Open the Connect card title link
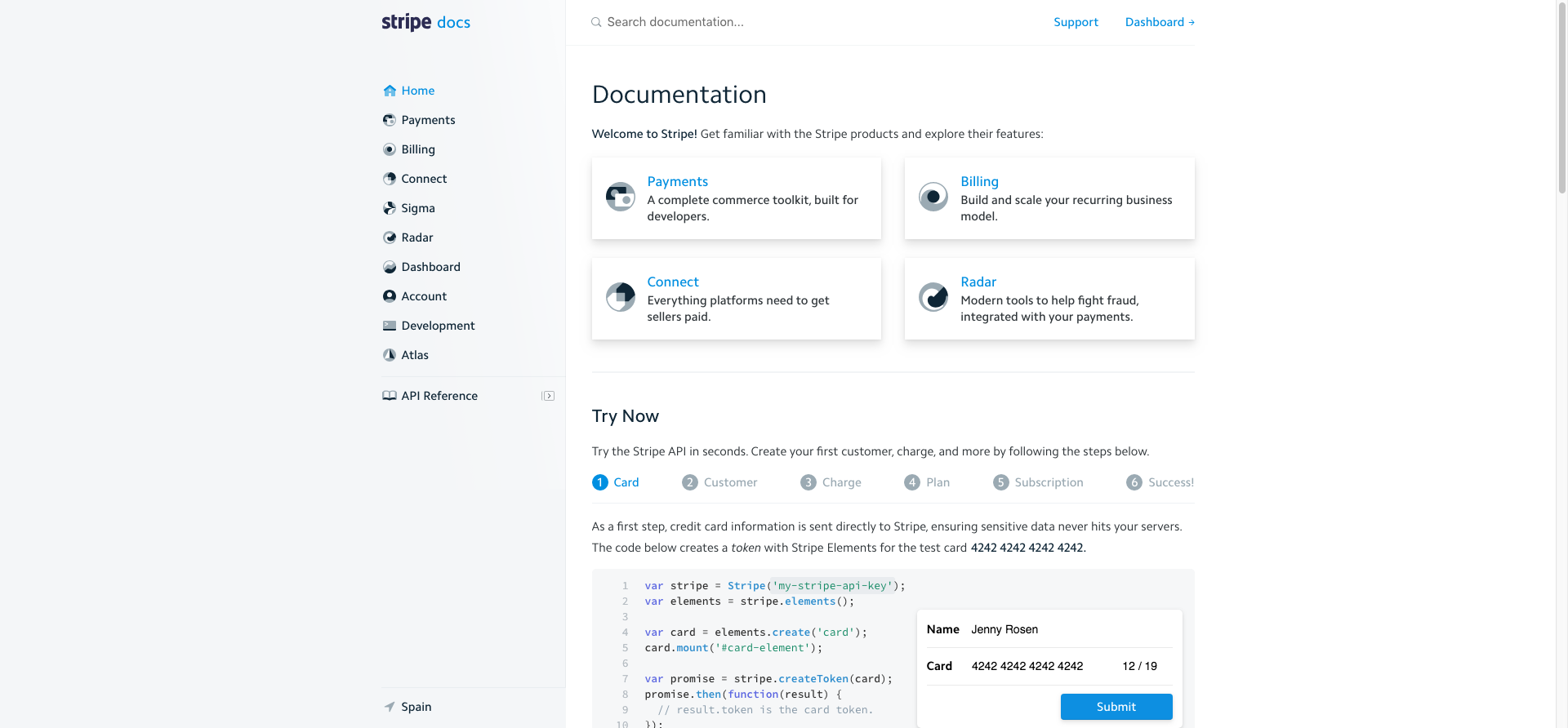This screenshot has height=728, width=1568. click(673, 282)
